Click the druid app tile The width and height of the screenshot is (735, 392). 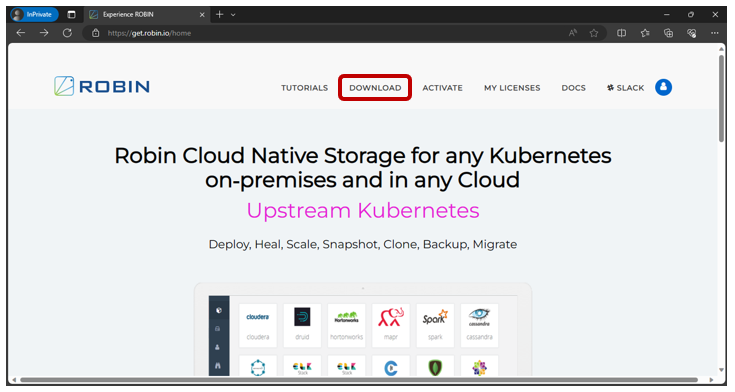point(302,325)
